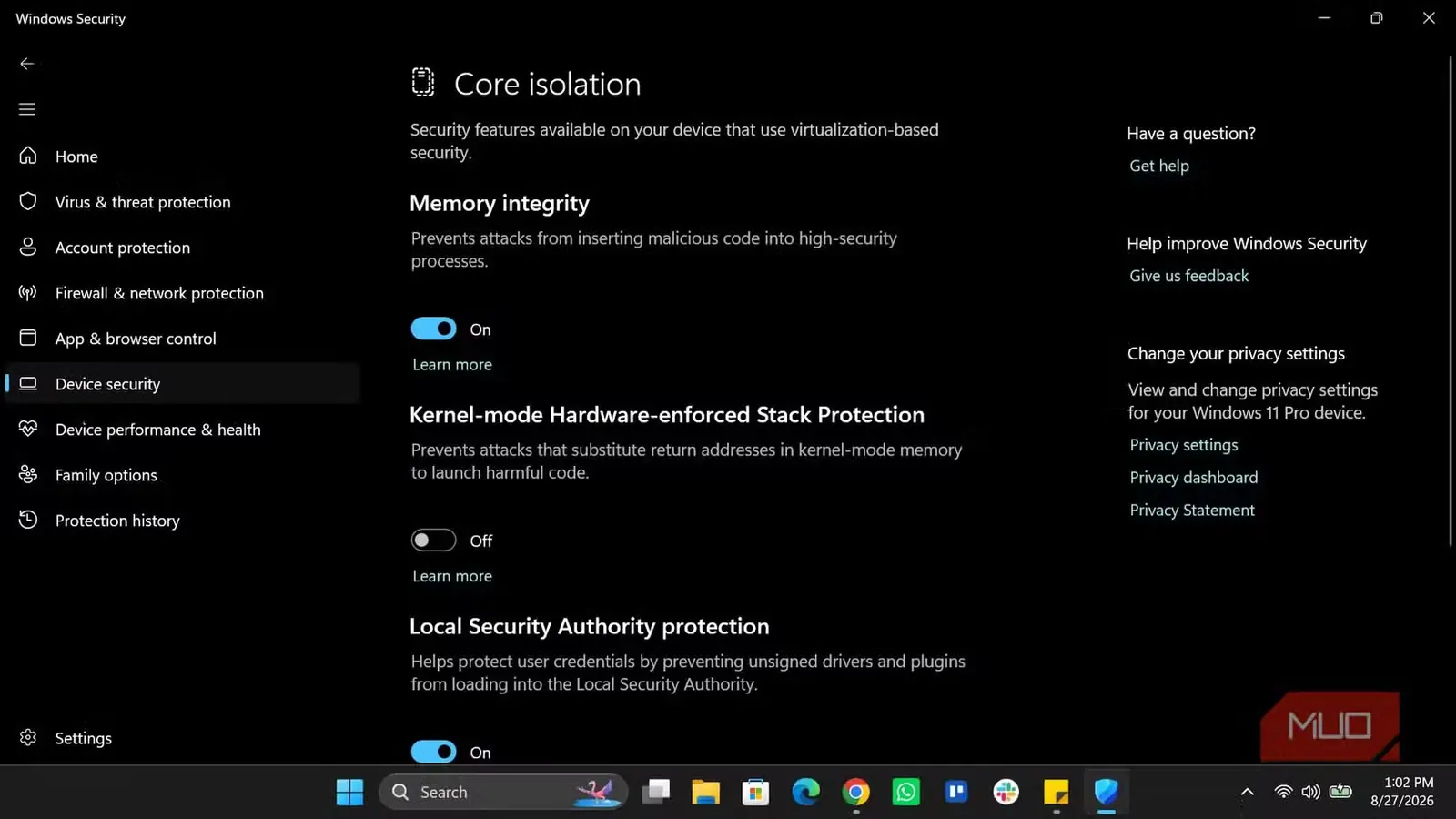This screenshot has height=819, width=1456.
Task: Open the hamburger navigation menu
Action: (x=27, y=109)
